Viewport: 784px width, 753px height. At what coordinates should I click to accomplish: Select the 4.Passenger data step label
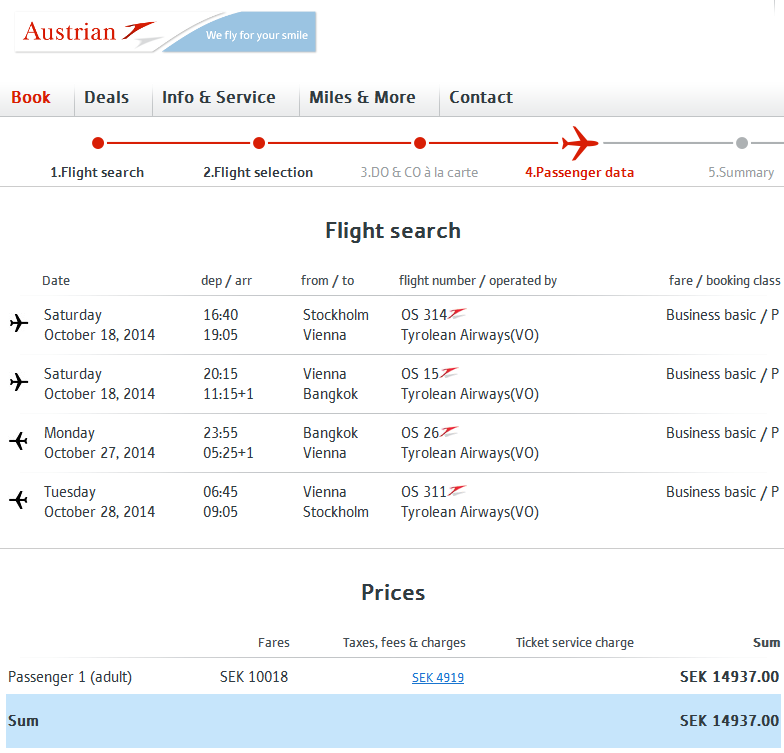click(580, 172)
